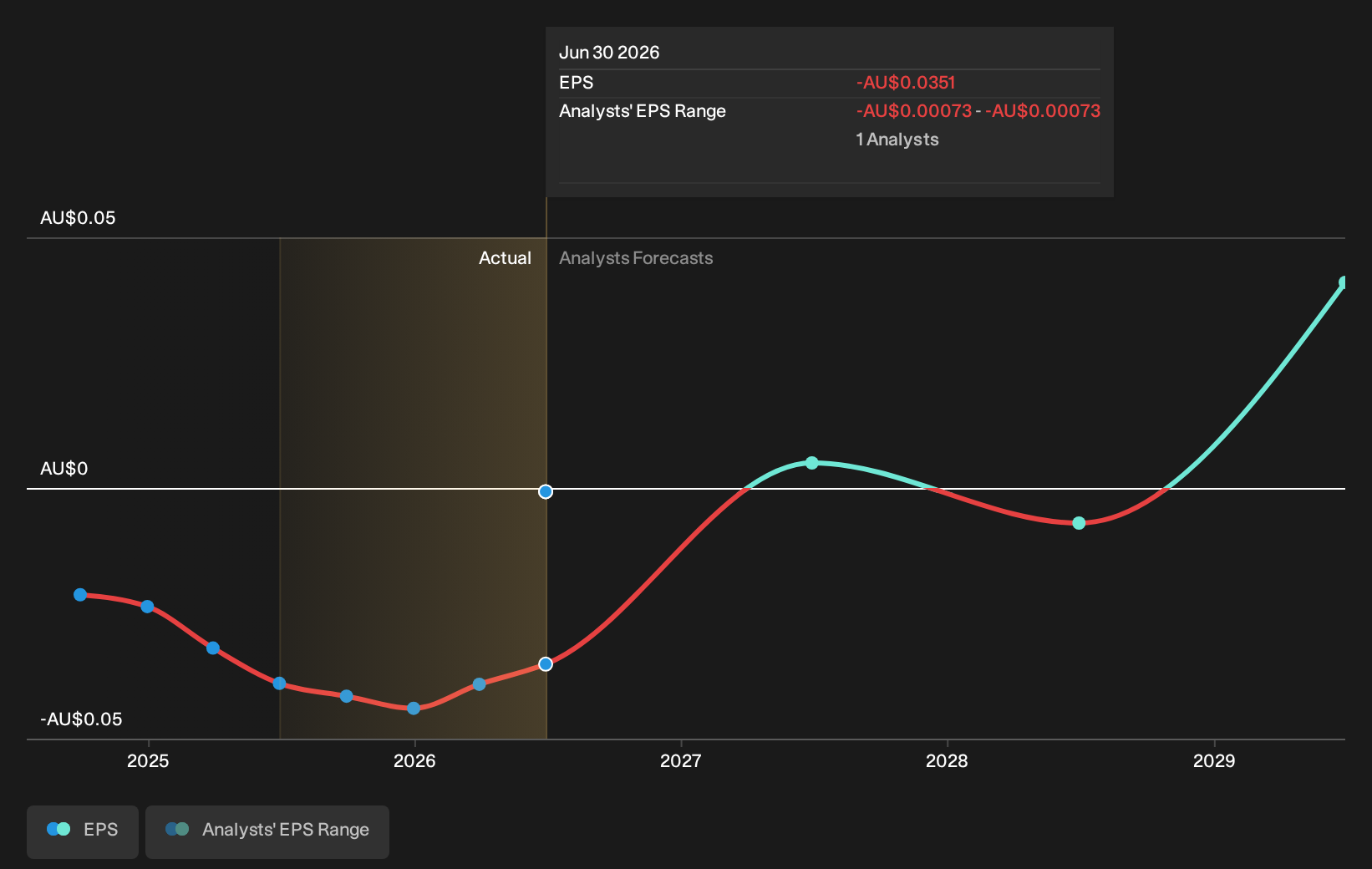Click the Analysts Forecasts label
Screen dimensions: 1372x869
pyautogui.click(x=636, y=258)
